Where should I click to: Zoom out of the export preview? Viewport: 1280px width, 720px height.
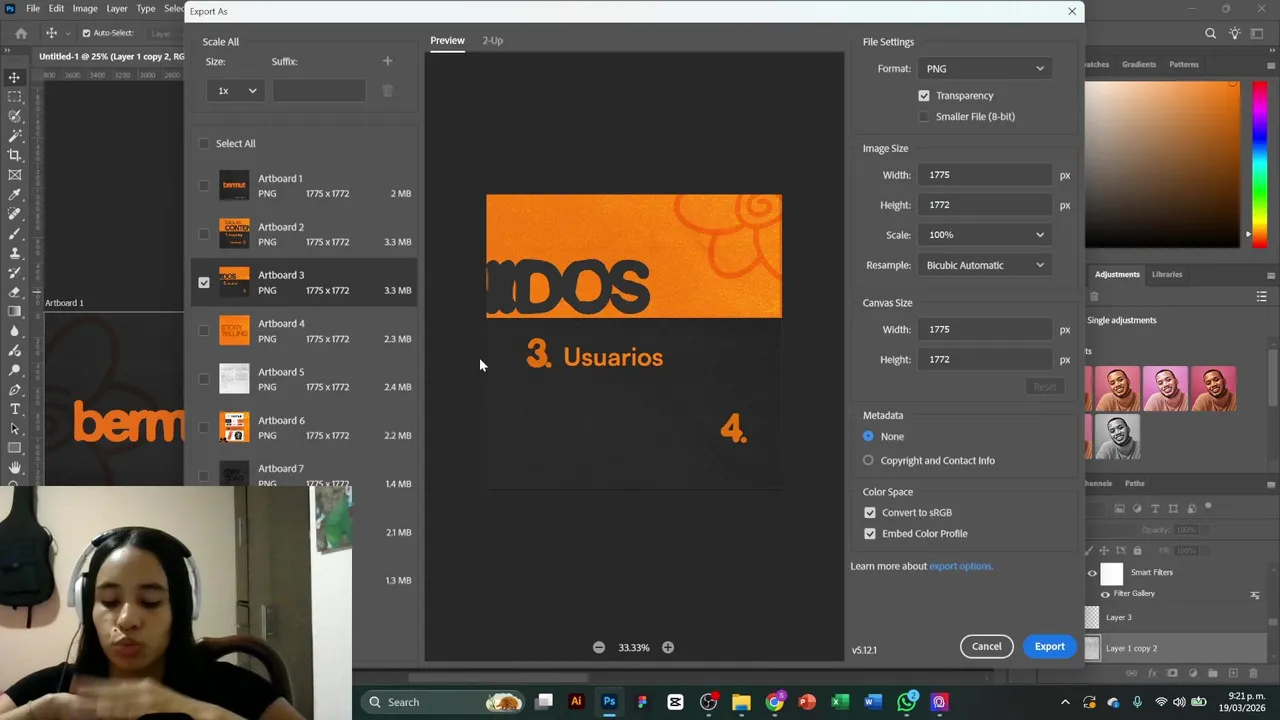coord(599,647)
